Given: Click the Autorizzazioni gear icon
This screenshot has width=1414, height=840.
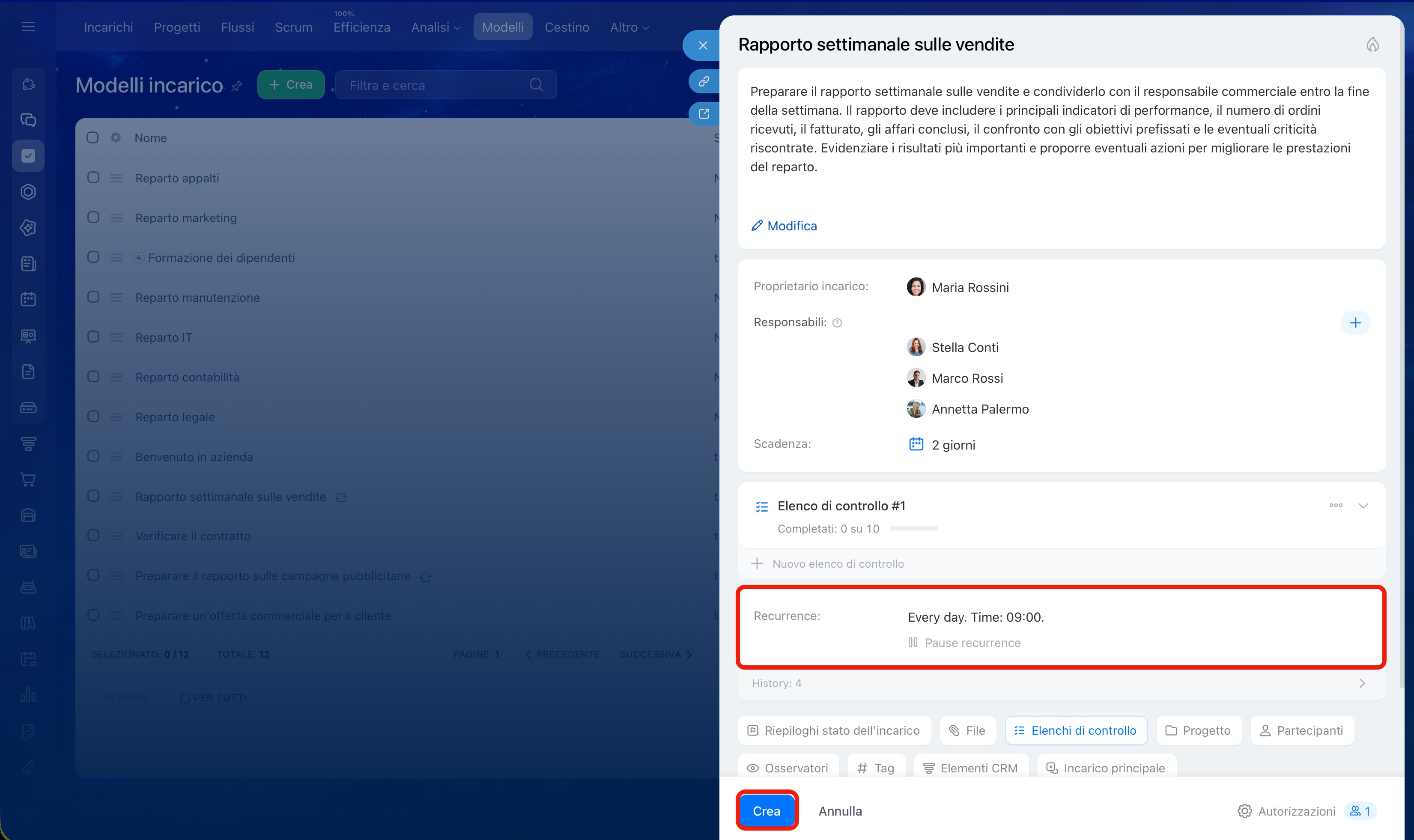Looking at the screenshot, I should point(1244,811).
